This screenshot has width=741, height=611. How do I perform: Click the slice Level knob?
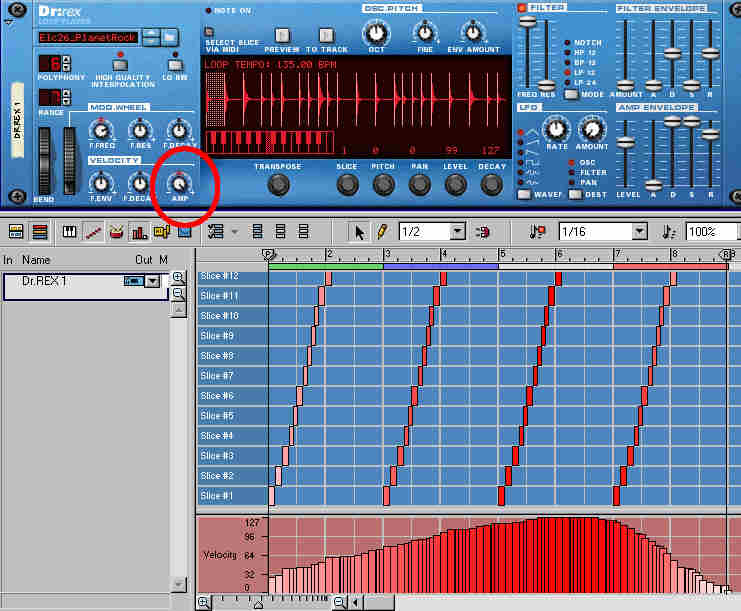click(x=456, y=185)
